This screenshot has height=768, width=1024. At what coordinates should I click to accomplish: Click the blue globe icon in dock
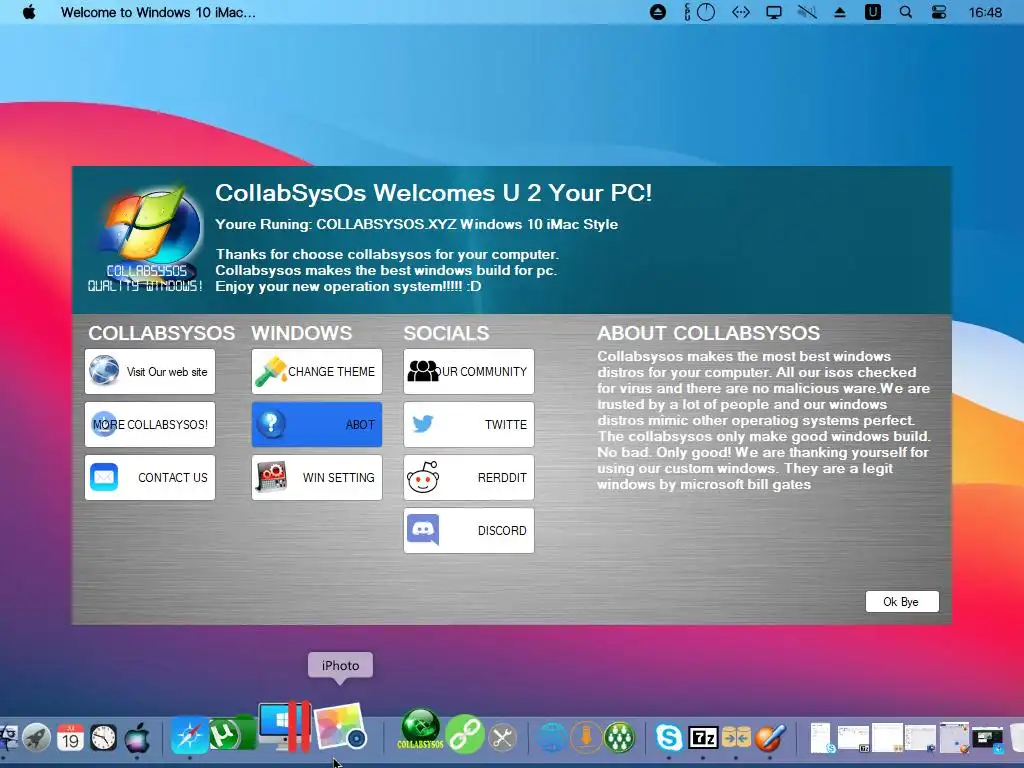552,738
